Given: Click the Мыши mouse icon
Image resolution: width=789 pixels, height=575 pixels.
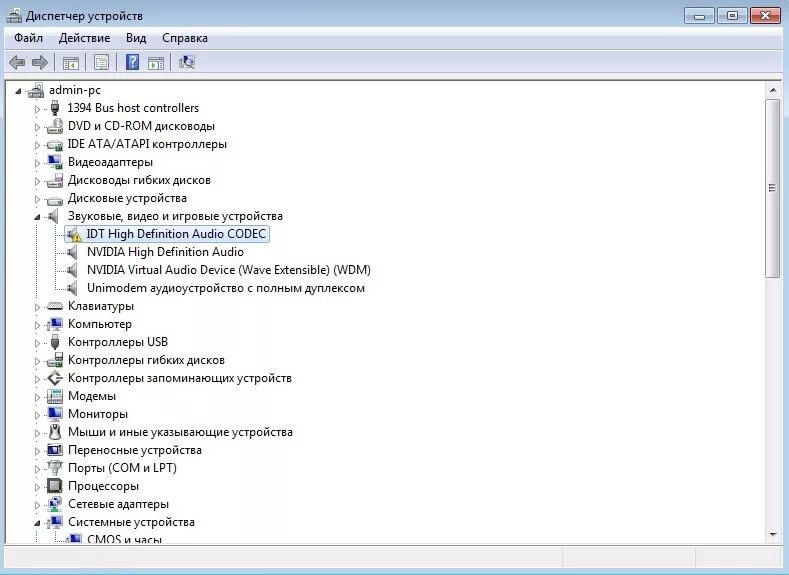Looking at the screenshot, I should pos(55,432).
